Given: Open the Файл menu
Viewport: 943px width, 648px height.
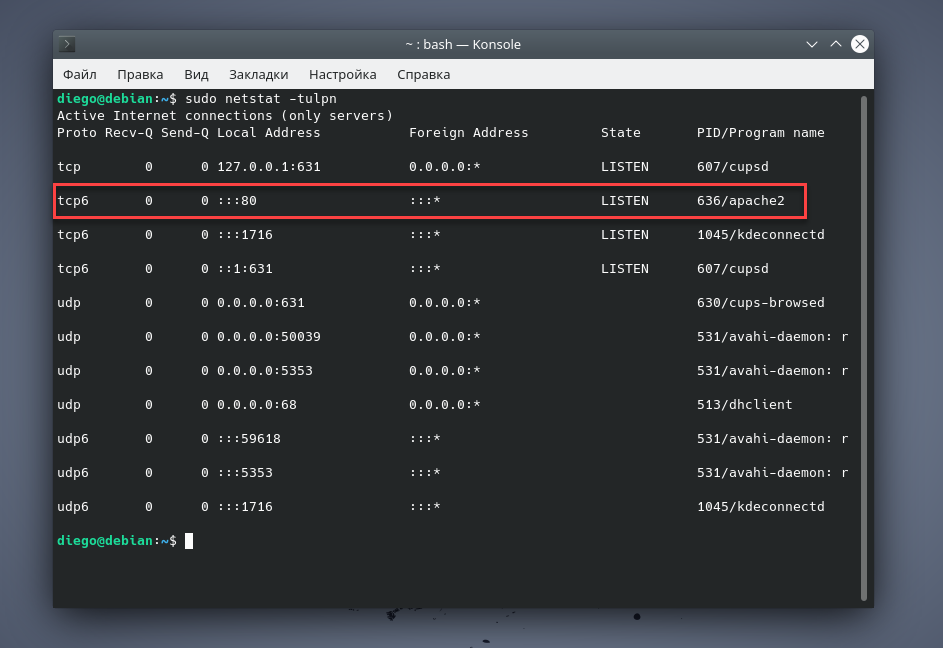Looking at the screenshot, I should (x=80, y=74).
